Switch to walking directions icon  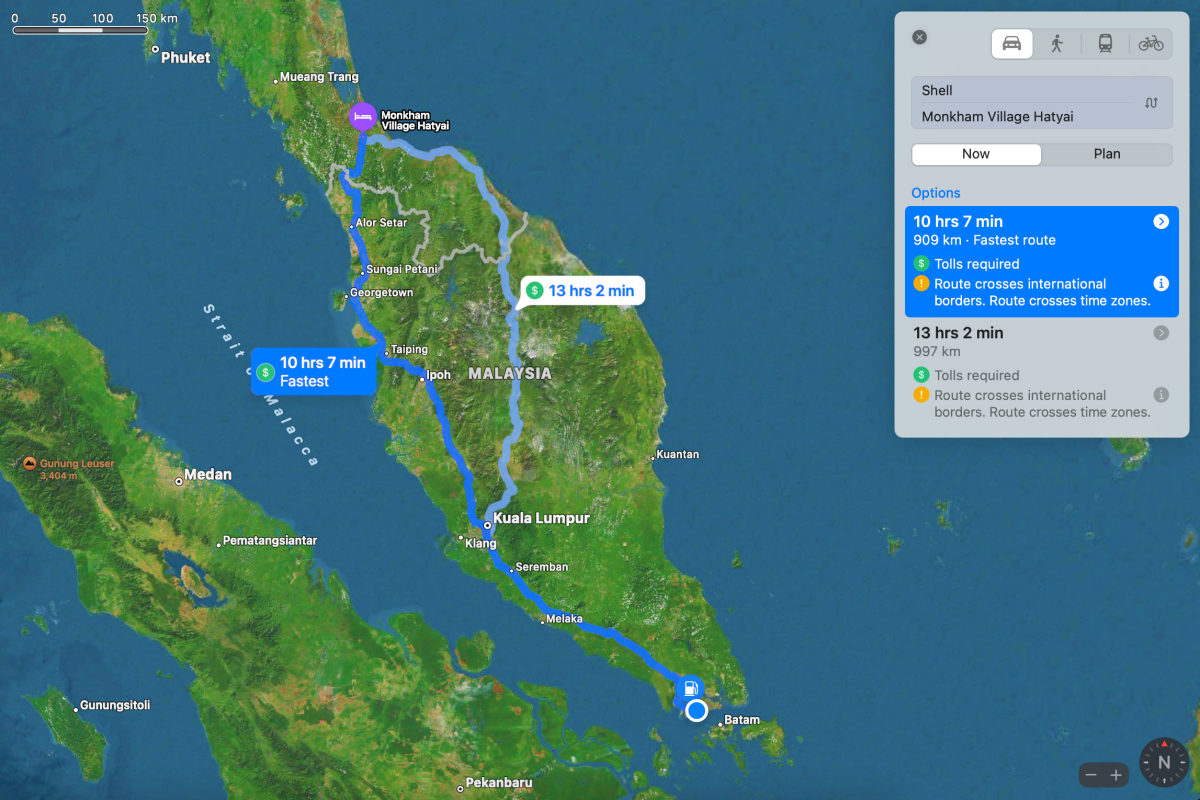1057,43
